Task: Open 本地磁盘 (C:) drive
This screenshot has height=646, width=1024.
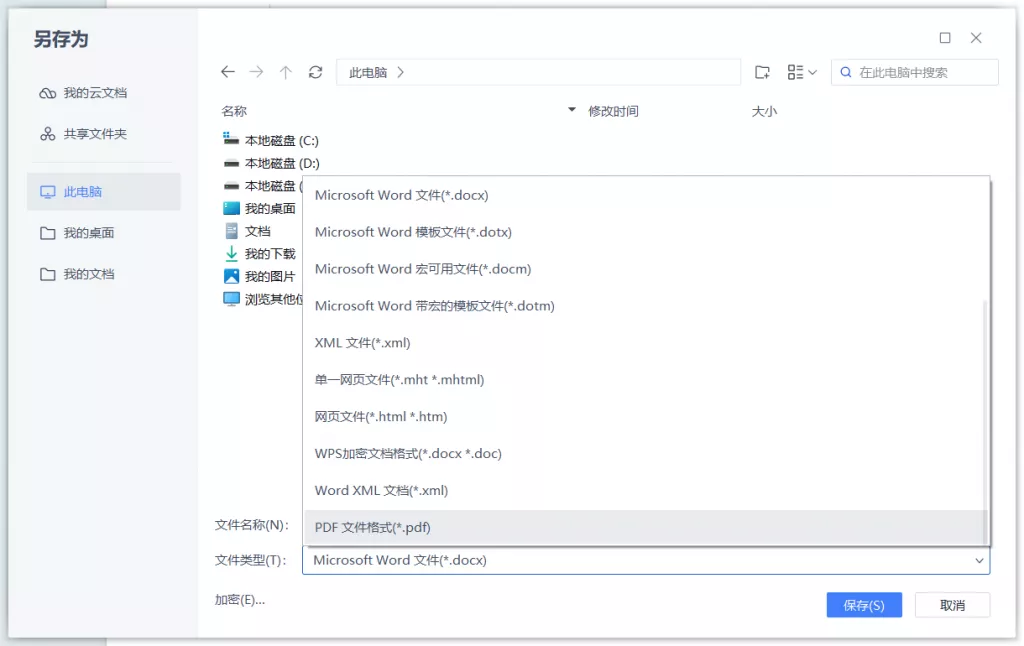Action: [x=281, y=140]
